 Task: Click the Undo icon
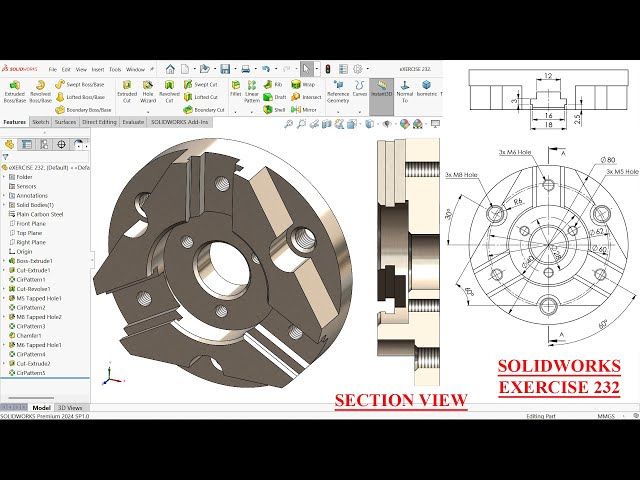(266, 69)
